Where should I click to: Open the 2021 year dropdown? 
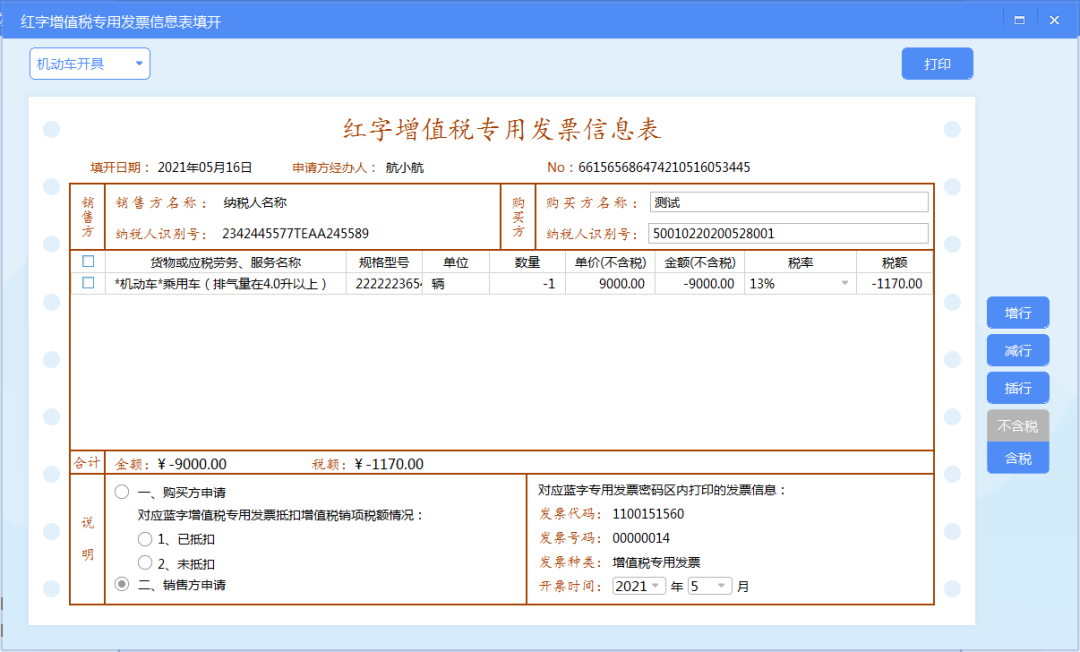coord(638,586)
